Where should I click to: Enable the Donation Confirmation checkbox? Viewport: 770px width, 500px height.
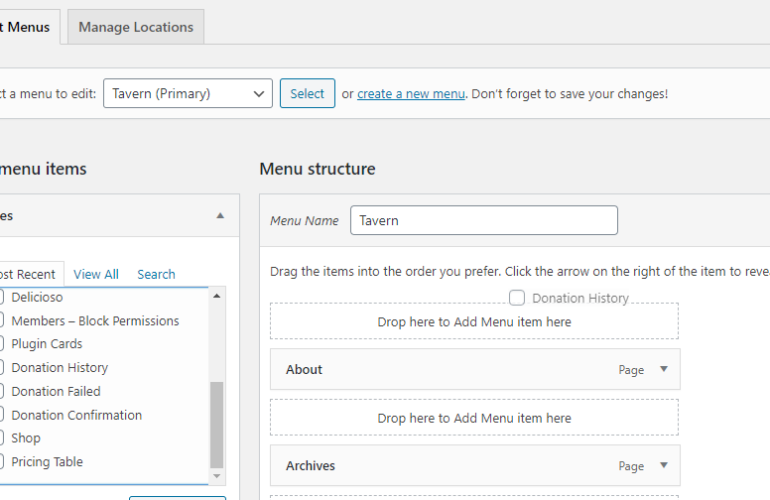2,415
